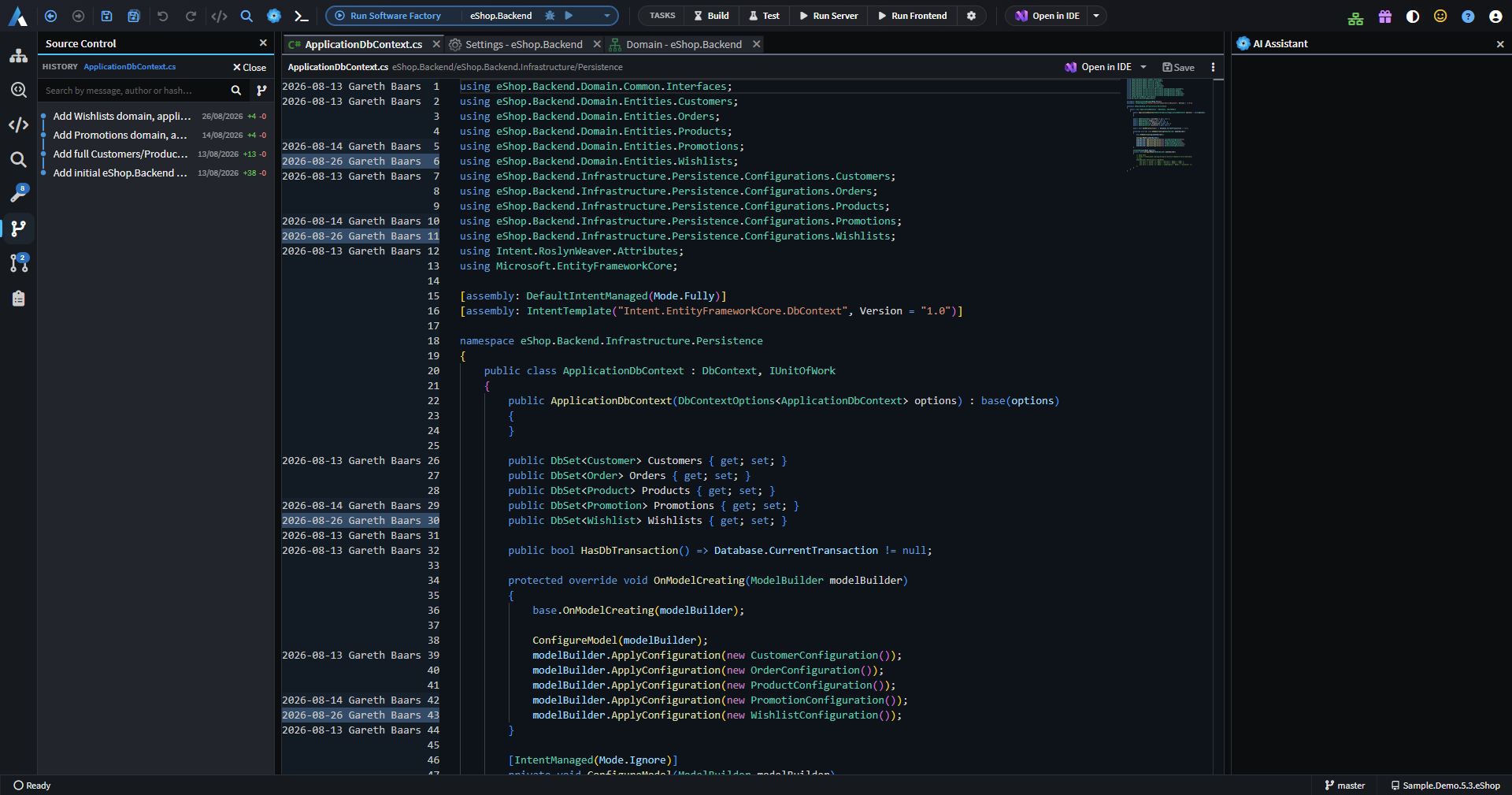Viewport: 1512px width, 795px height.
Task: Click the Save button in editor header
Action: coord(1179,67)
